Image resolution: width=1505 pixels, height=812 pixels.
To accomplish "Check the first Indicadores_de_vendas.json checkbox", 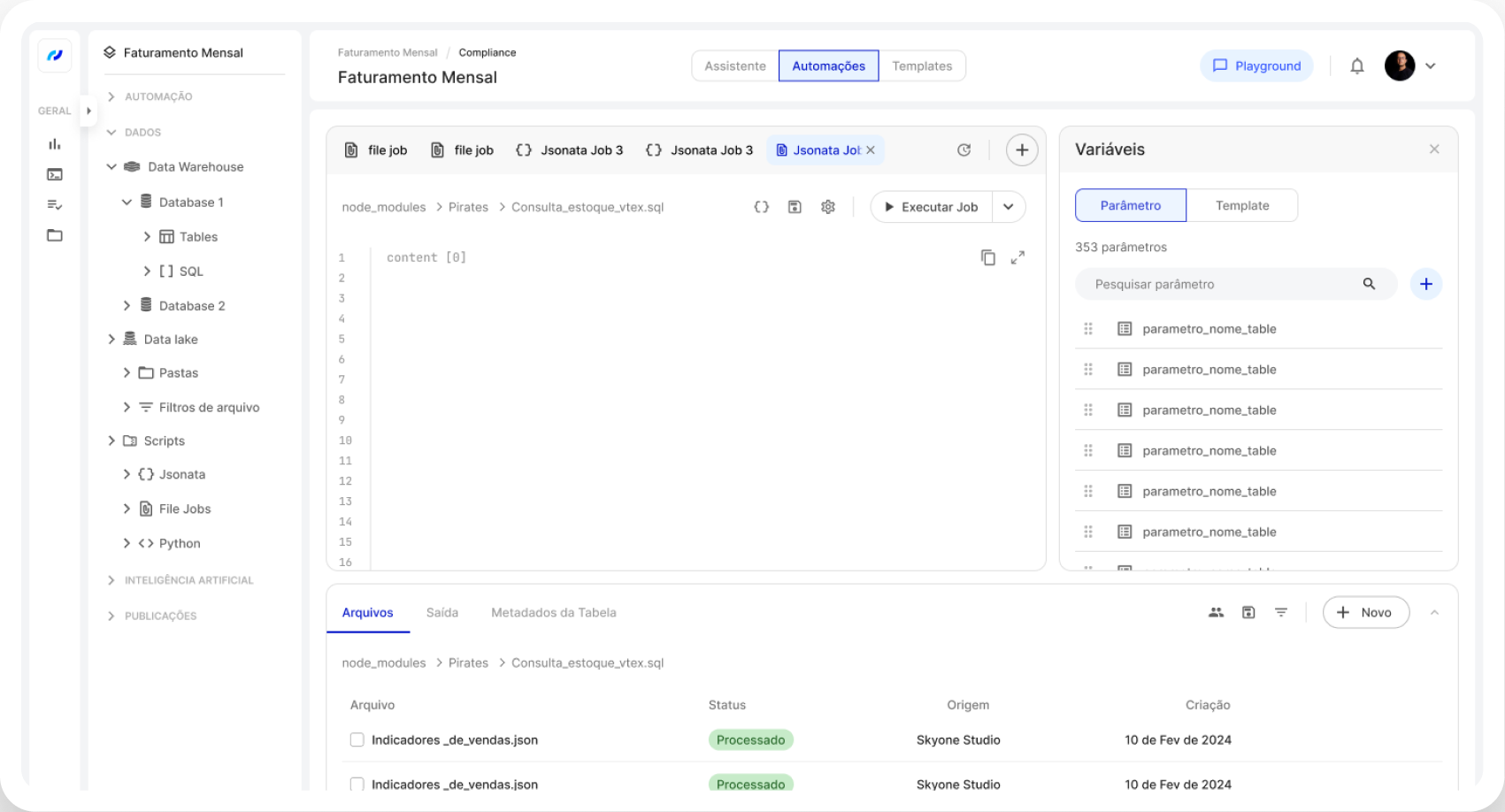I will click(357, 740).
